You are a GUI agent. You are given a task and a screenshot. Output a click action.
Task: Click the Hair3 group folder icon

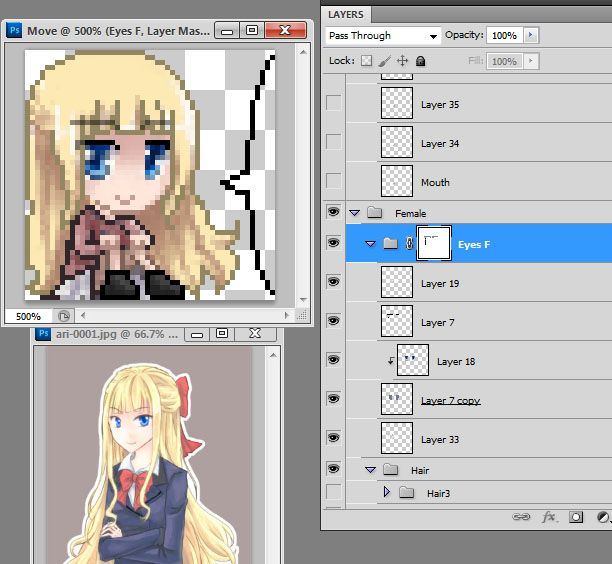tap(406, 493)
